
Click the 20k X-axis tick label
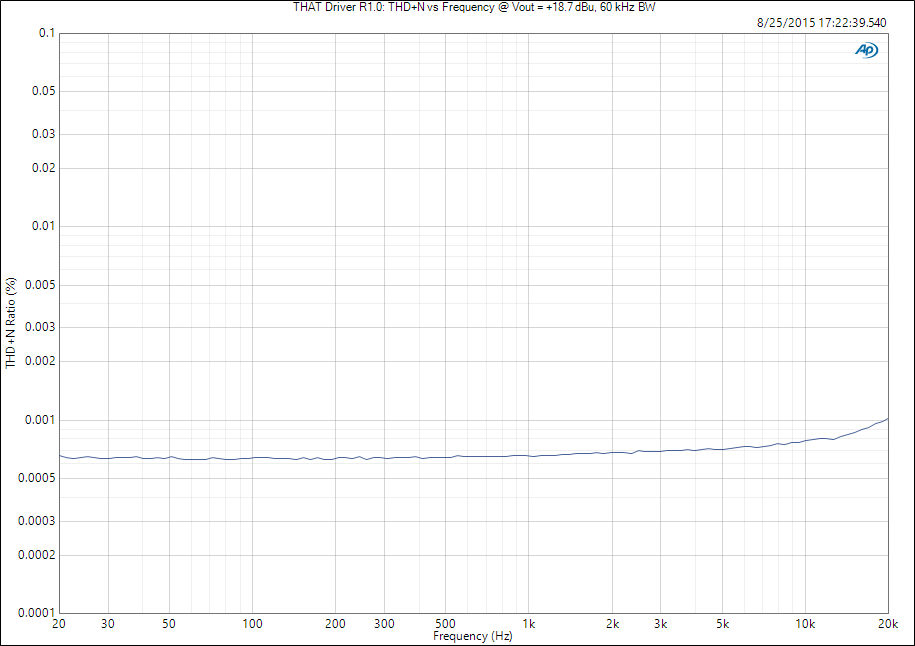888,624
